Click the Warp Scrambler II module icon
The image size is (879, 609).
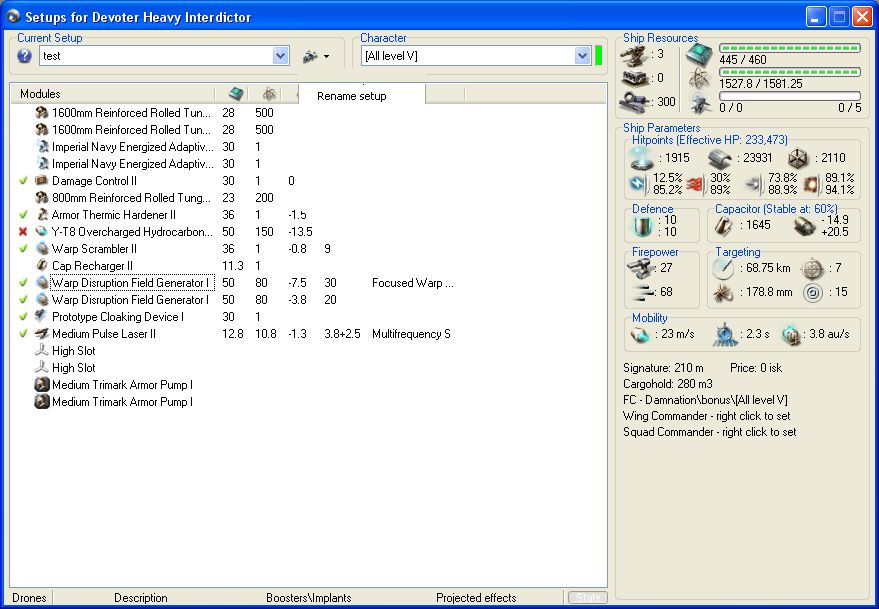point(42,248)
